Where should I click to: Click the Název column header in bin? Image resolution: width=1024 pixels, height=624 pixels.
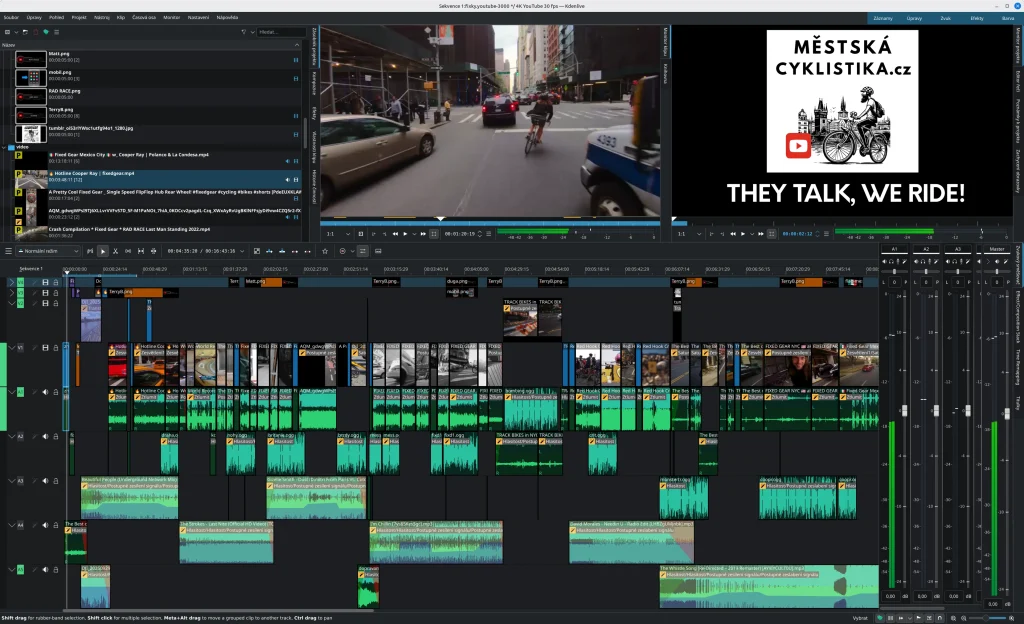point(9,45)
